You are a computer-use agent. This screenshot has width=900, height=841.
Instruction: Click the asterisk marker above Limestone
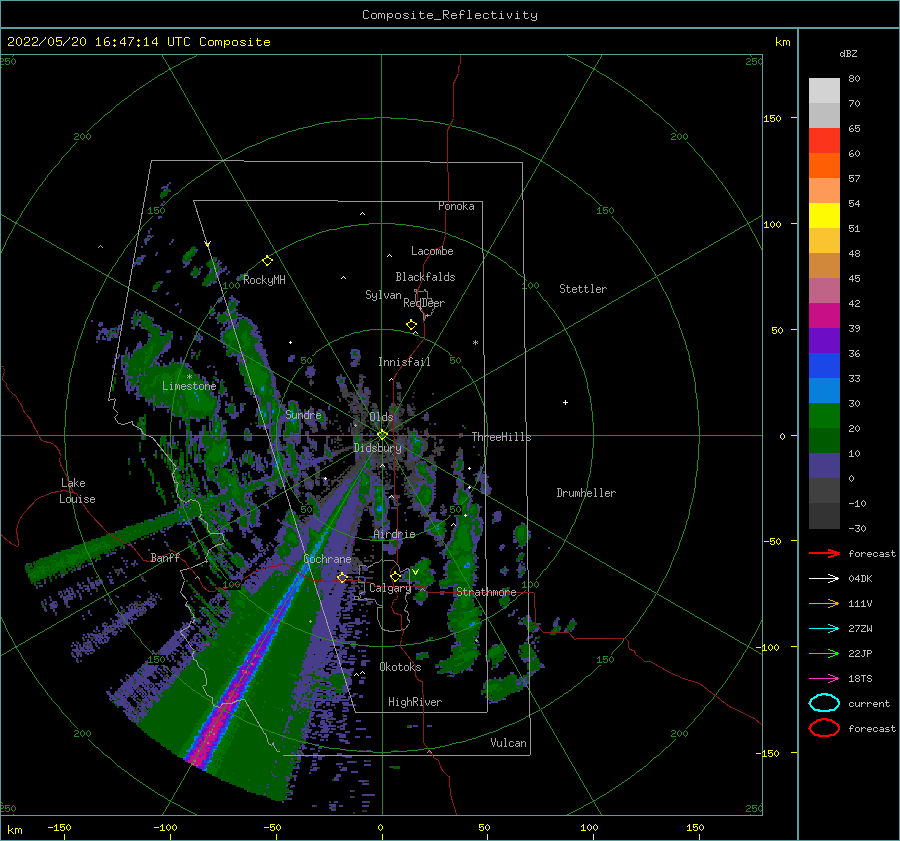pyautogui.click(x=189, y=377)
